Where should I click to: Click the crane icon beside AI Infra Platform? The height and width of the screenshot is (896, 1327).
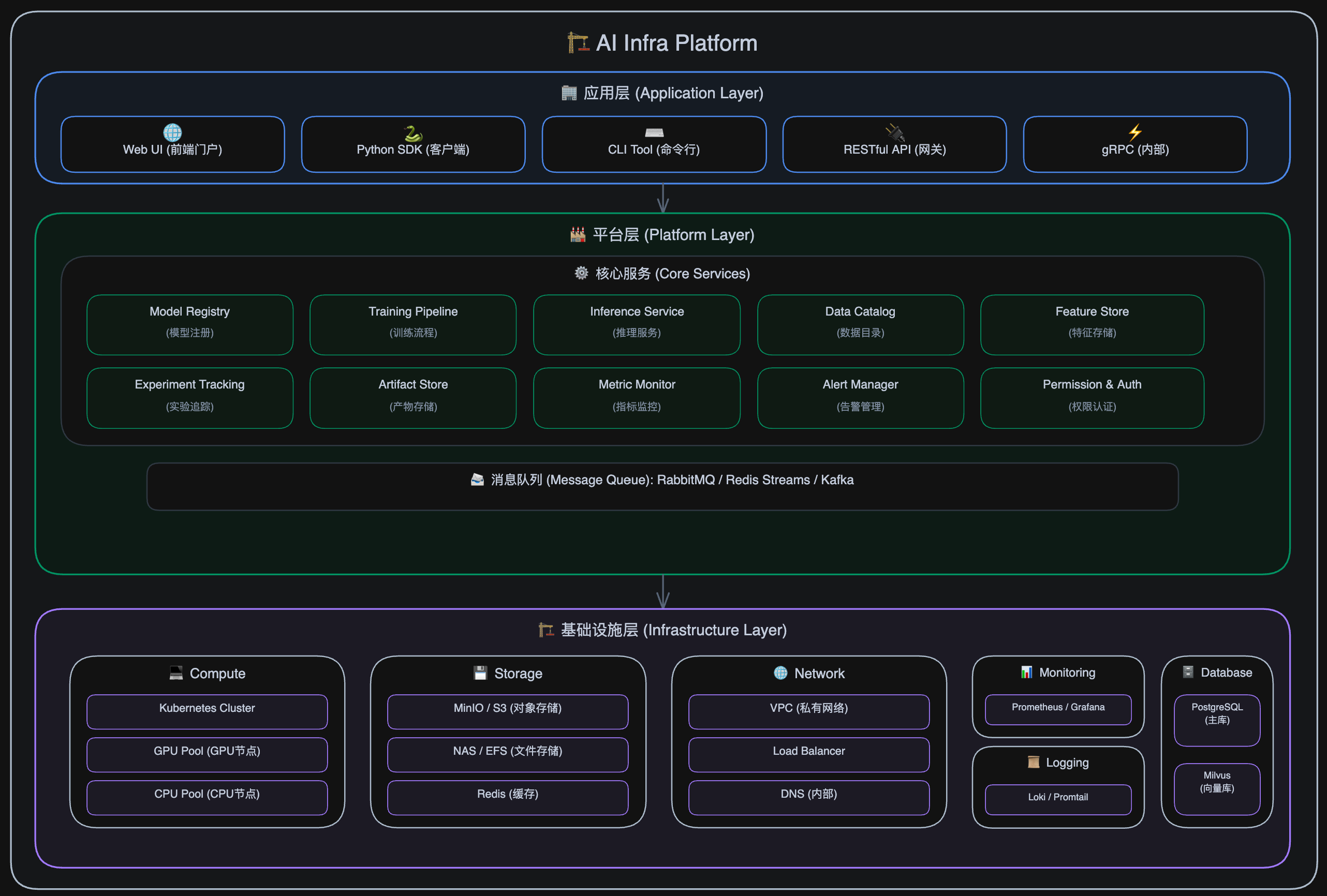pyautogui.click(x=578, y=43)
